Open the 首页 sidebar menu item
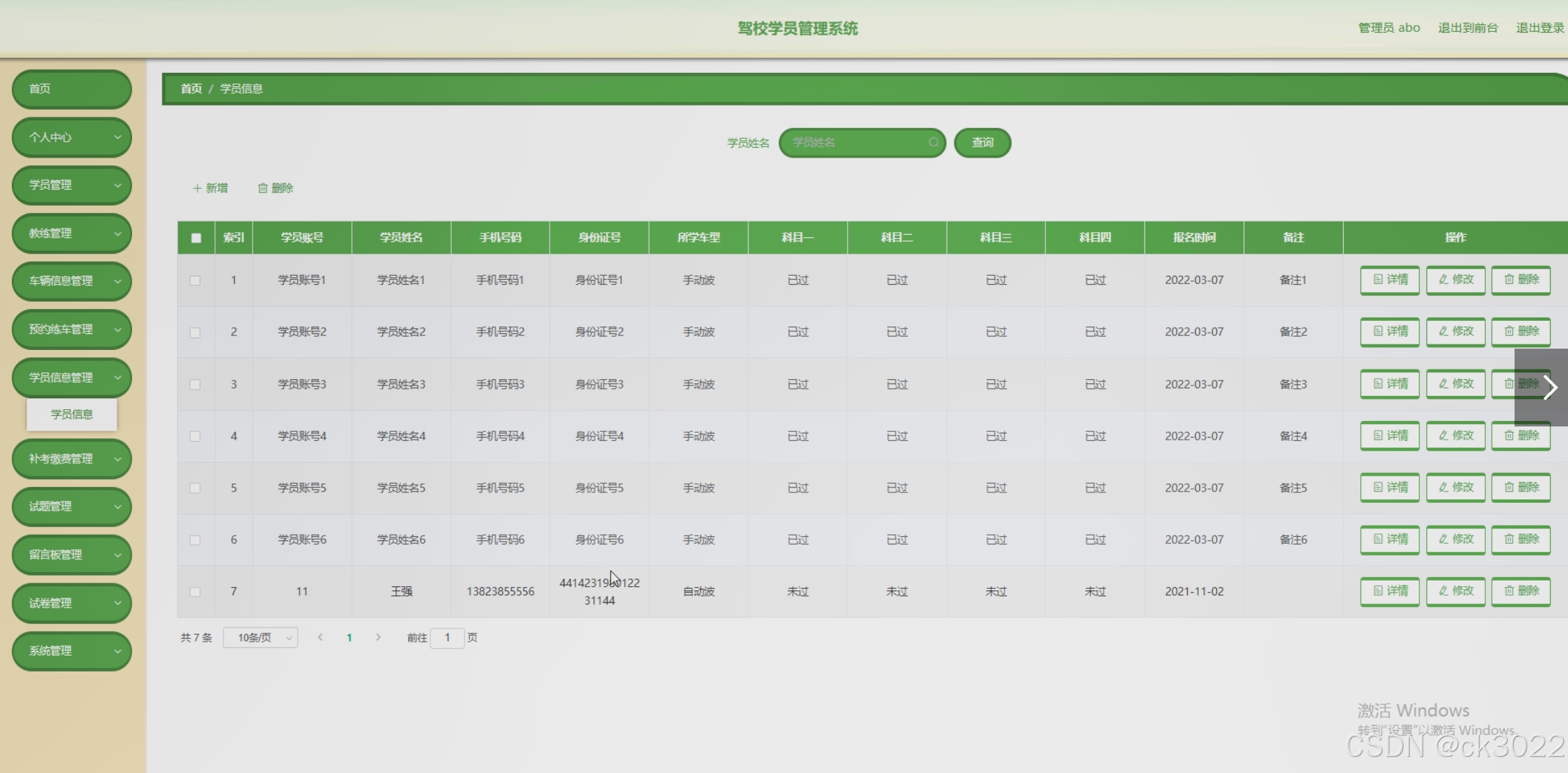 click(71, 89)
